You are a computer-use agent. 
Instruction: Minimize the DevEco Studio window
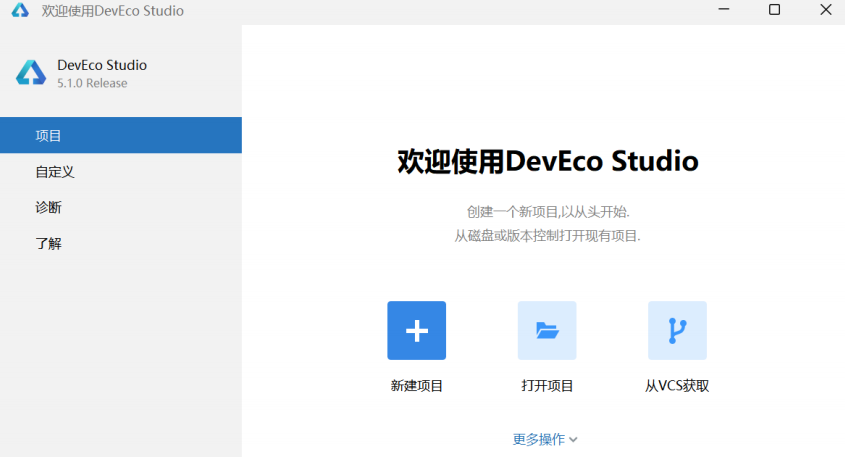pyautogui.click(x=724, y=10)
